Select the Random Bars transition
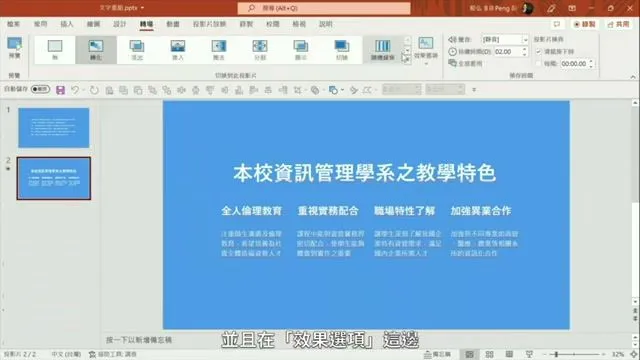 click(382, 50)
